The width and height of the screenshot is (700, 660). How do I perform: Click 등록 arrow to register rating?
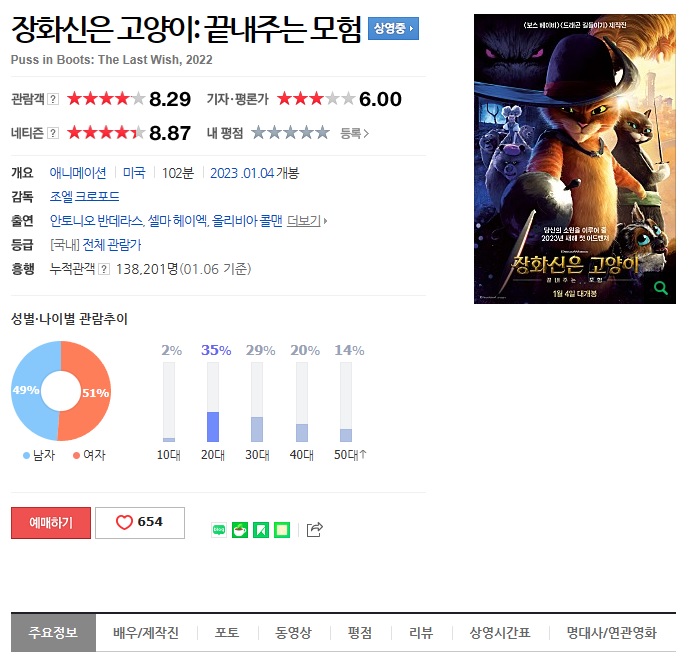(354, 133)
